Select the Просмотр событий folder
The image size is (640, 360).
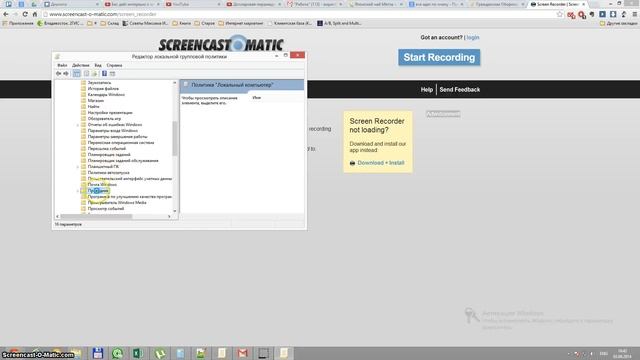106,209
